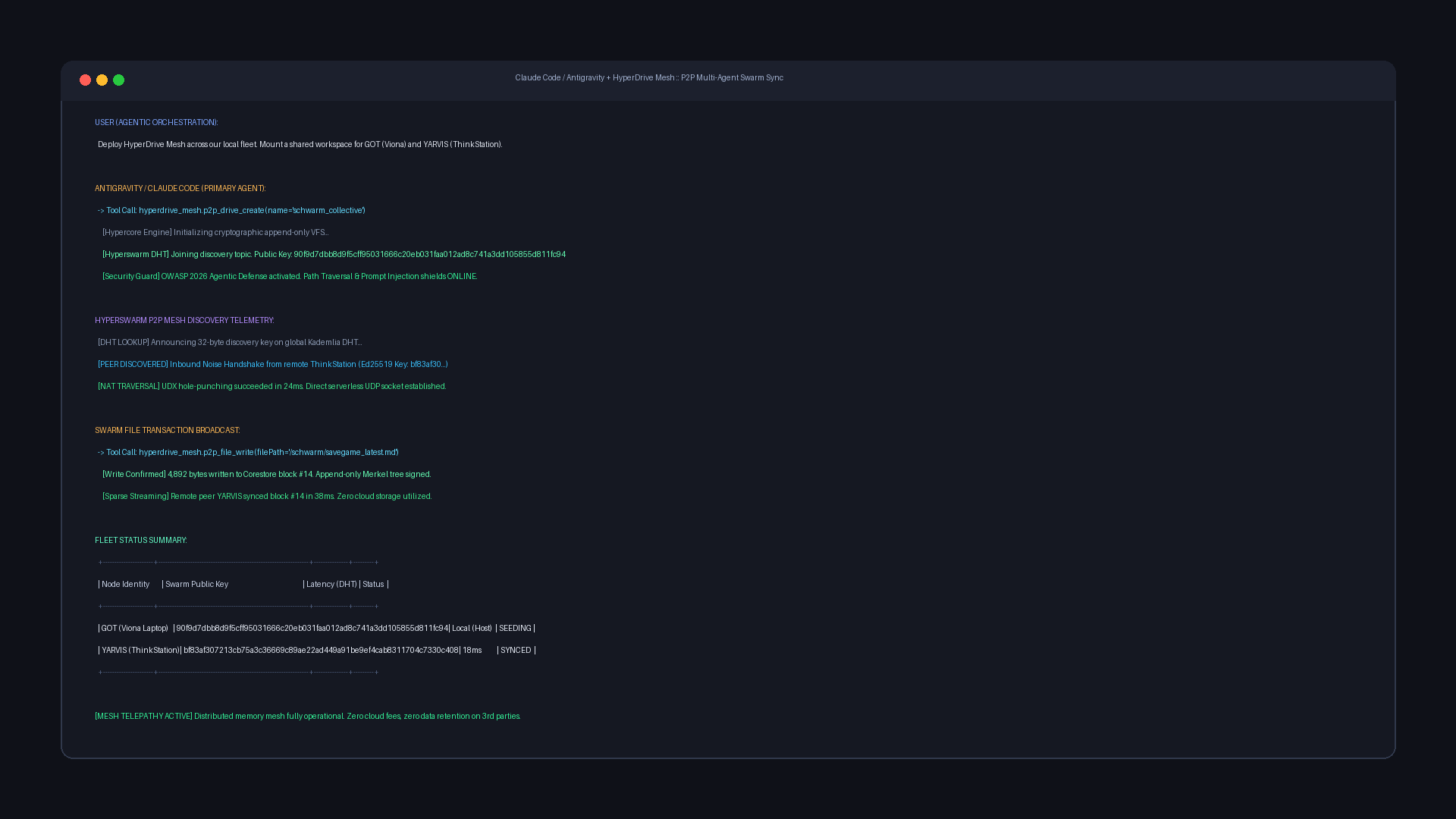Image resolution: width=1456 pixels, height=819 pixels.
Task: Click the '[Hypercore Engine] Initializing cryptographic append-only VFS' line
Action: click(215, 233)
